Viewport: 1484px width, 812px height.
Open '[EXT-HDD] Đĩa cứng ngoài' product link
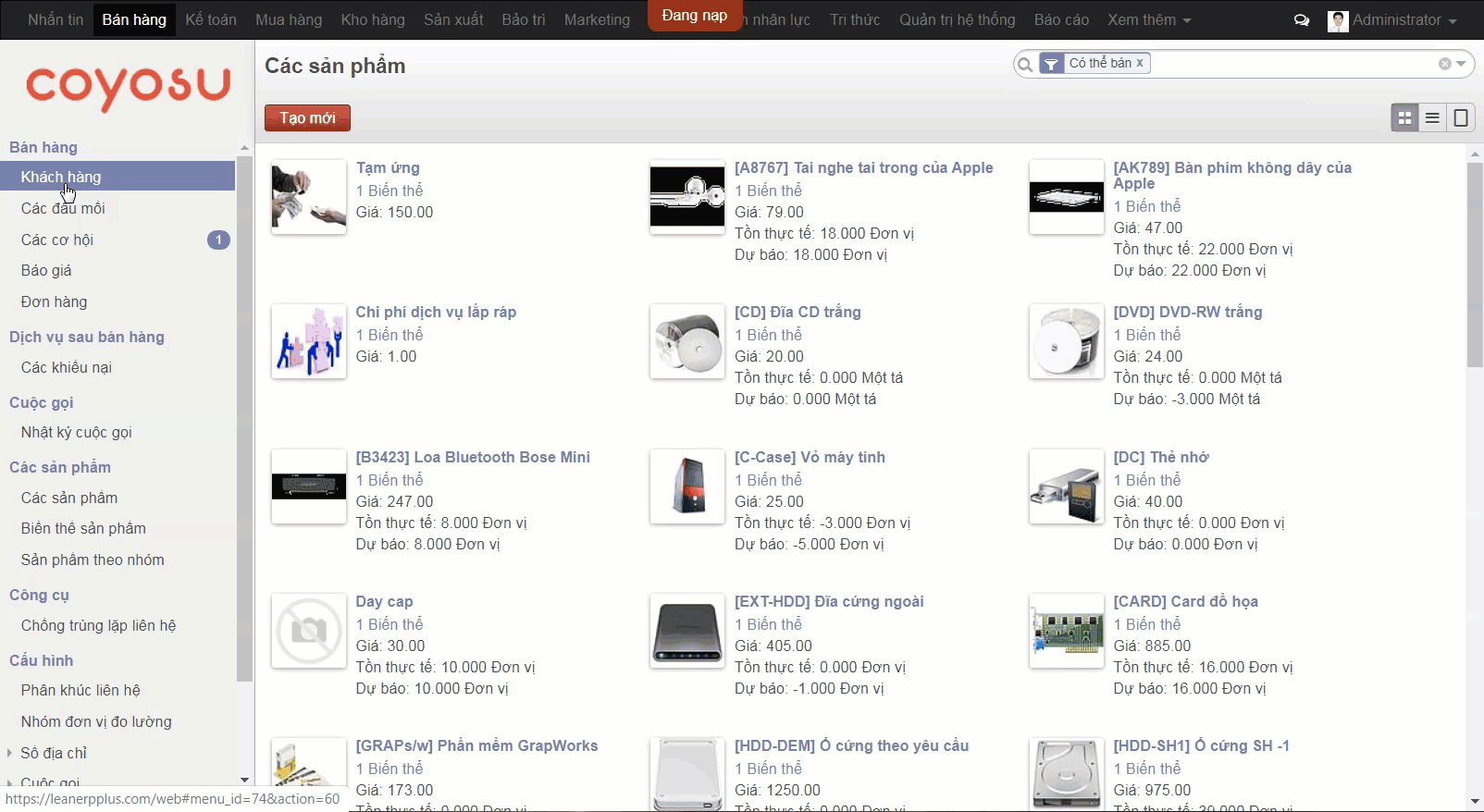[829, 601]
